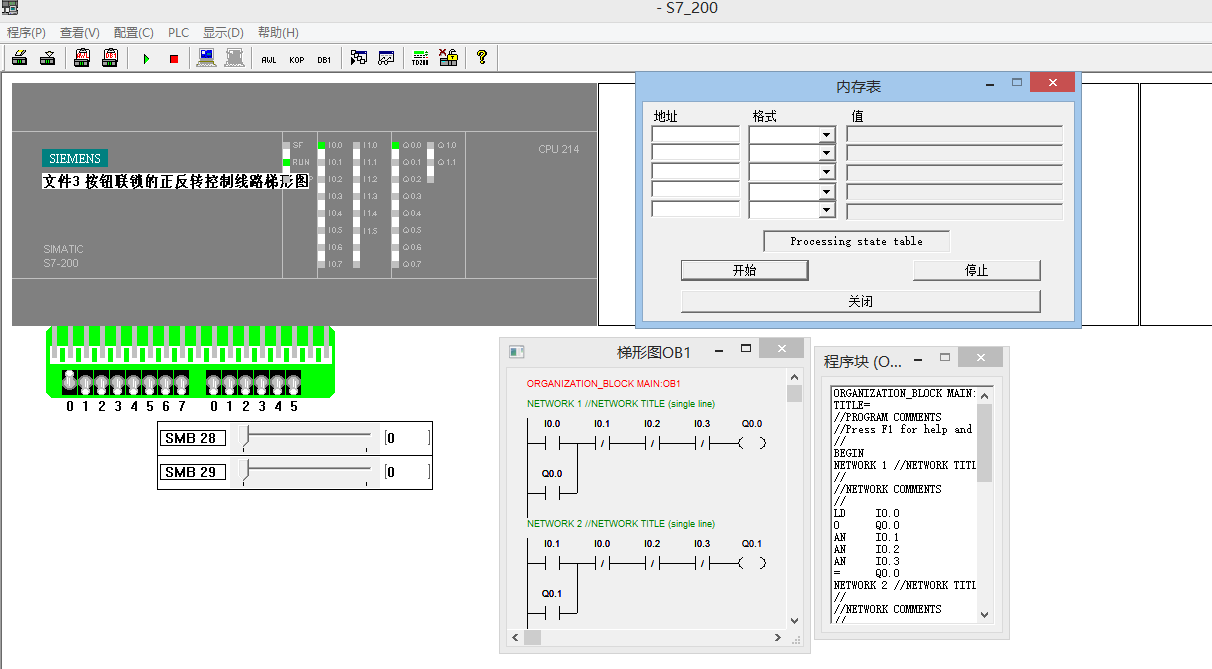Image resolution: width=1212 pixels, height=669 pixels.
Task: Click the down arrow of 梯形图OB1 vertical scrollbar
Action: pos(795,621)
